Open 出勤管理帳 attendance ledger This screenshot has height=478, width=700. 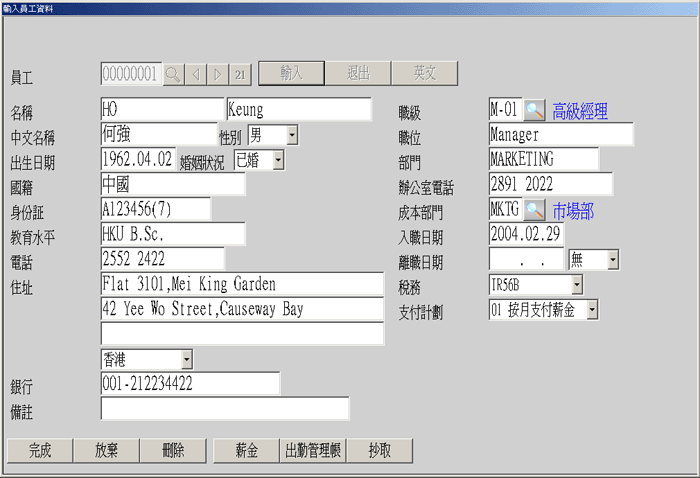(x=313, y=450)
